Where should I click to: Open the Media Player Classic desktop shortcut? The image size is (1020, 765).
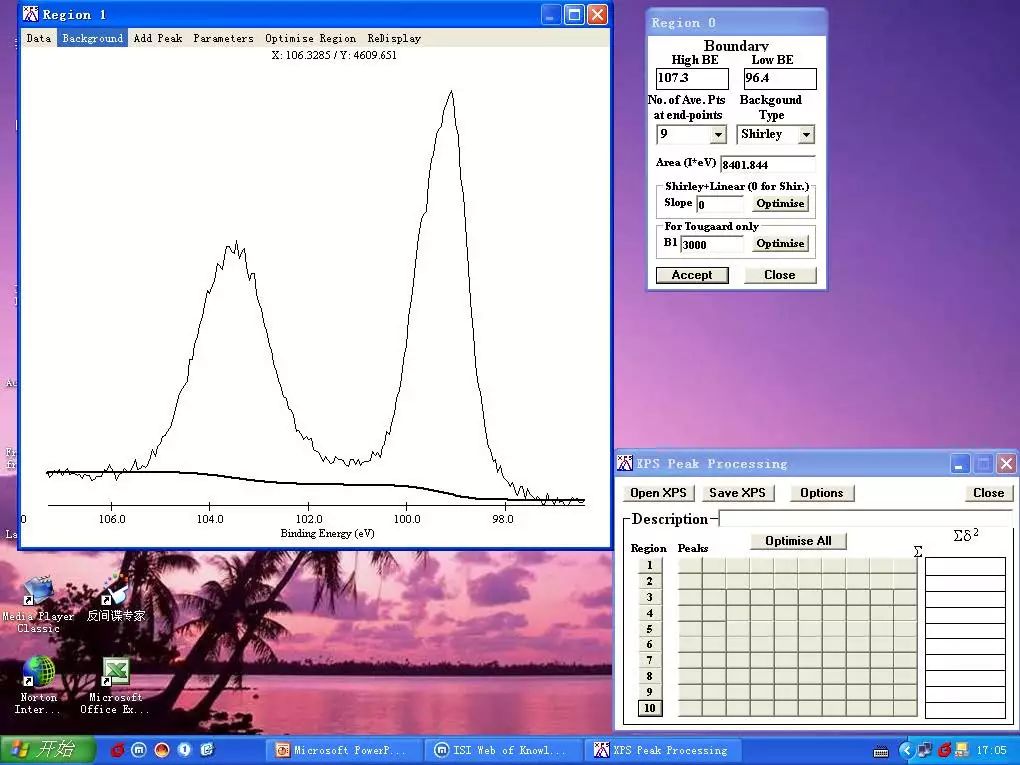click(x=38, y=603)
